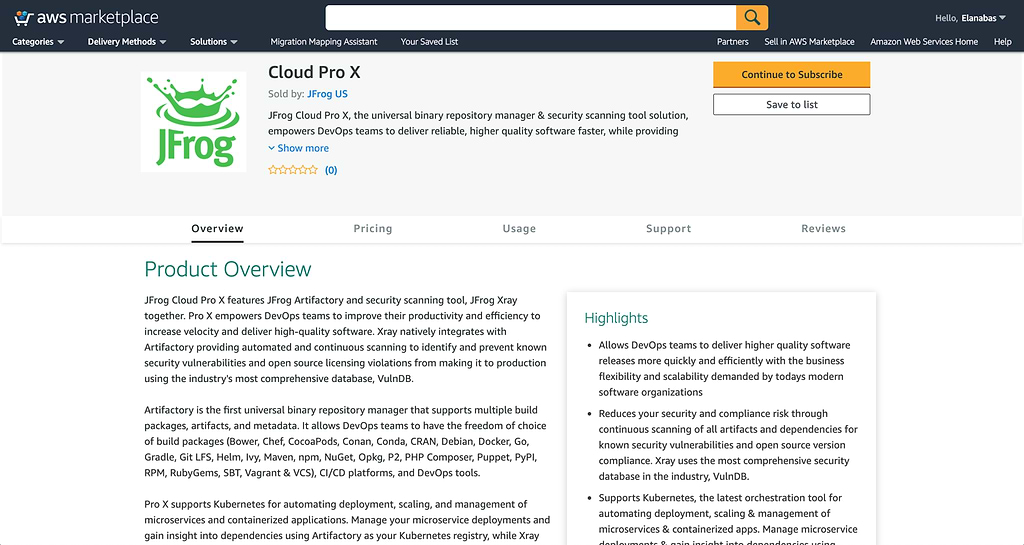Switch to the Reviews tab
This screenshot has height=545, width=1024.
(x=824, y=228)
